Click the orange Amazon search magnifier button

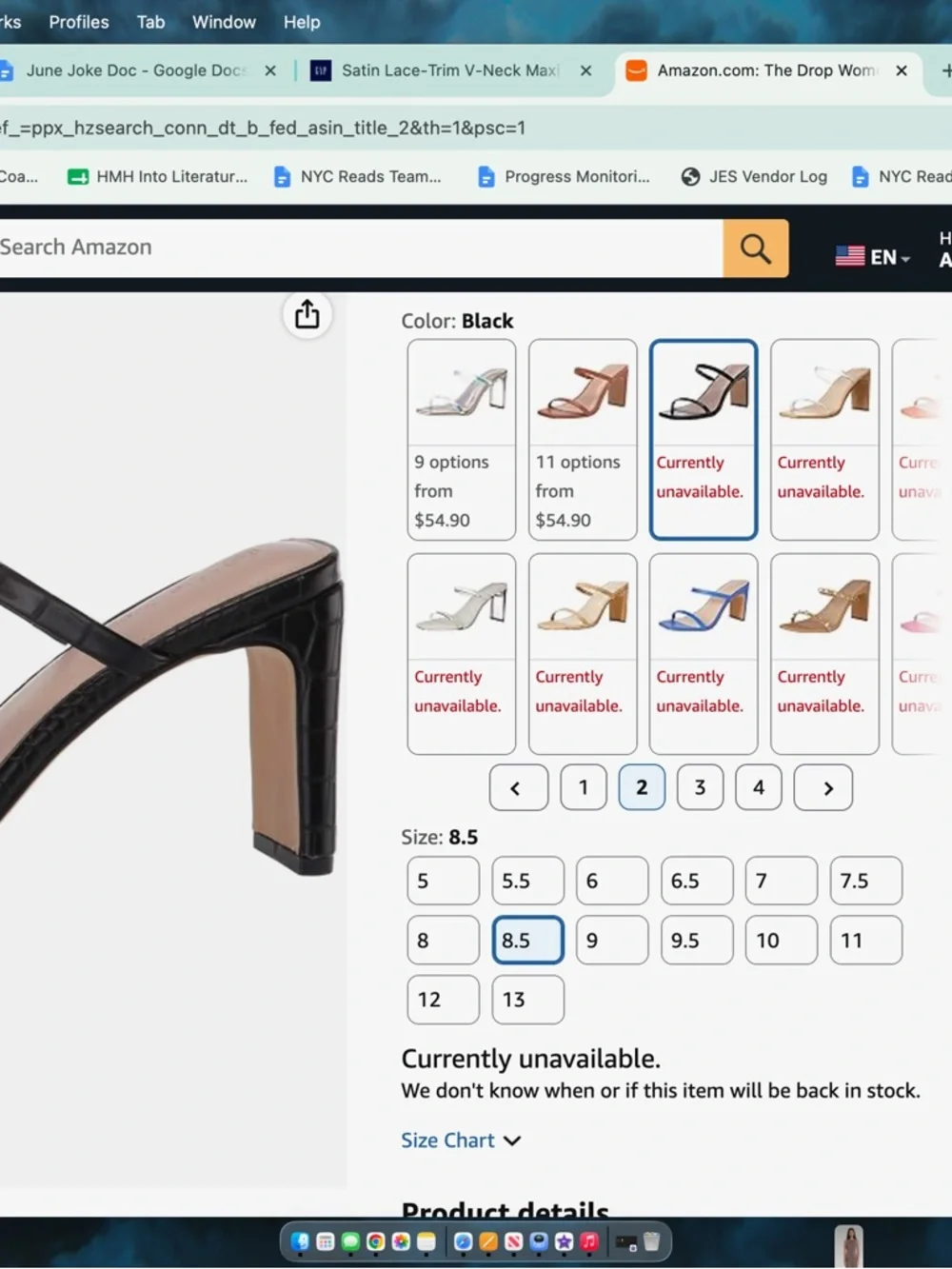[x=756, y=248]
